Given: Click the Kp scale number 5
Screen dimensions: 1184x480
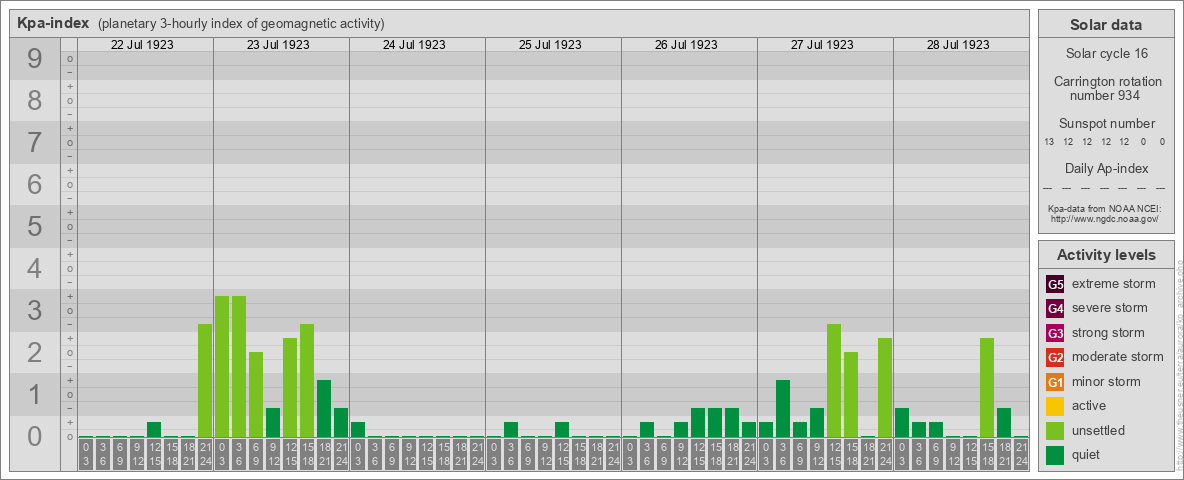Looking at the screenshot, I should [x=35, y=226].
